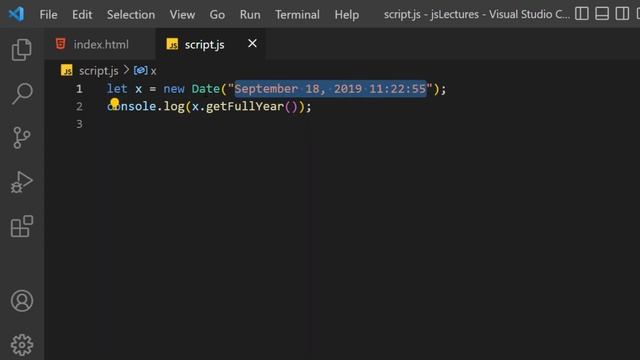Click 'Date' in the code line
The height and width of the screenshot is (360, 640).
(x=206, y=89)
